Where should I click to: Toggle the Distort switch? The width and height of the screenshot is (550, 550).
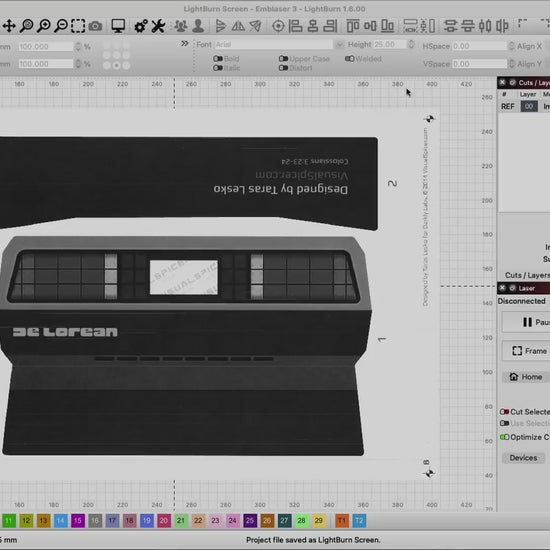pyautogui.click(x=283, y=68)
